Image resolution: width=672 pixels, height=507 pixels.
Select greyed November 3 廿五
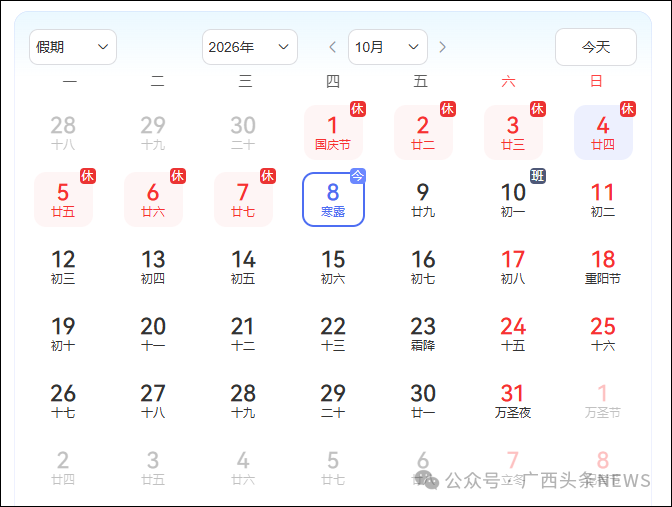[x=153, y=467]
